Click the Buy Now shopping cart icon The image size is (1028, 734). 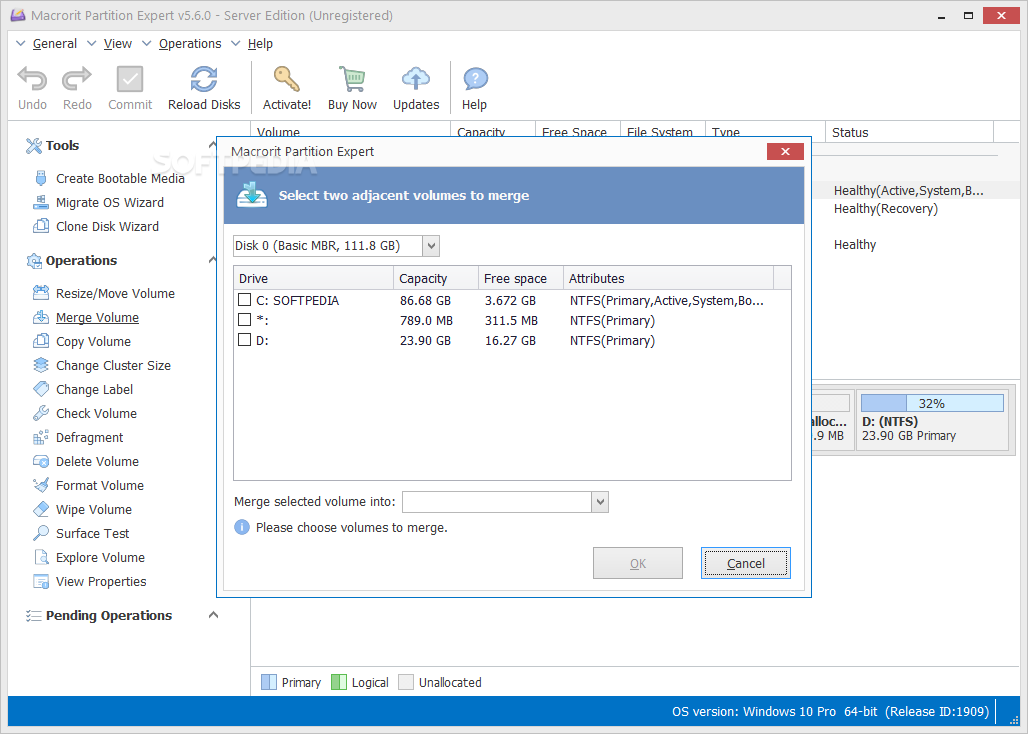pyautogui.click(x=352, y=79)
